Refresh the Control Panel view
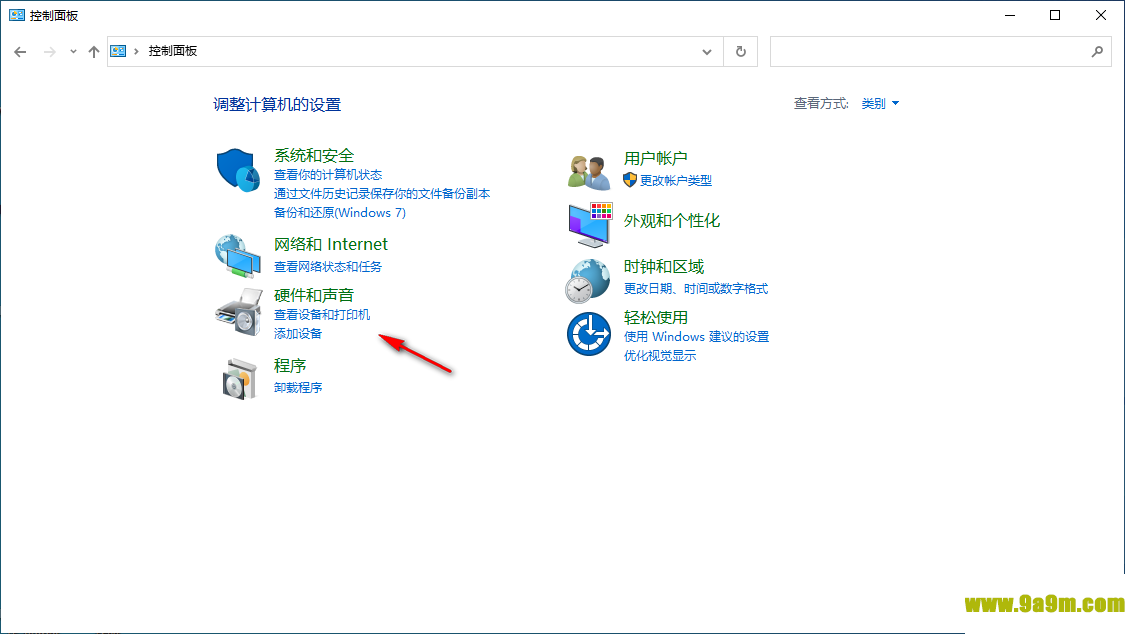The image size is (1125, 634). (740, 52)
